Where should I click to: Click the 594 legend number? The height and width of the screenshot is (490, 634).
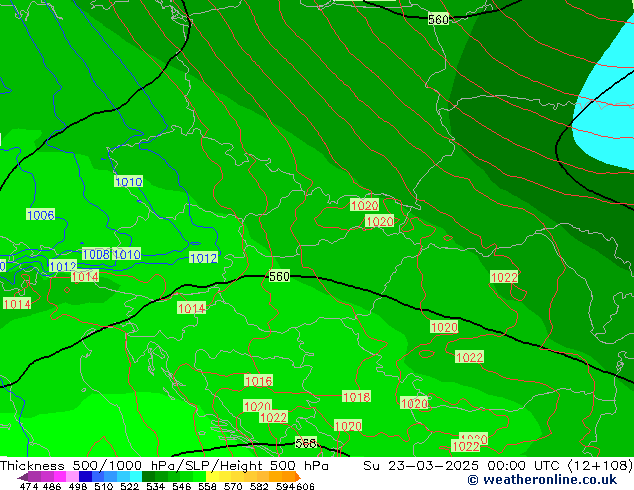click(x=285, y=486)
